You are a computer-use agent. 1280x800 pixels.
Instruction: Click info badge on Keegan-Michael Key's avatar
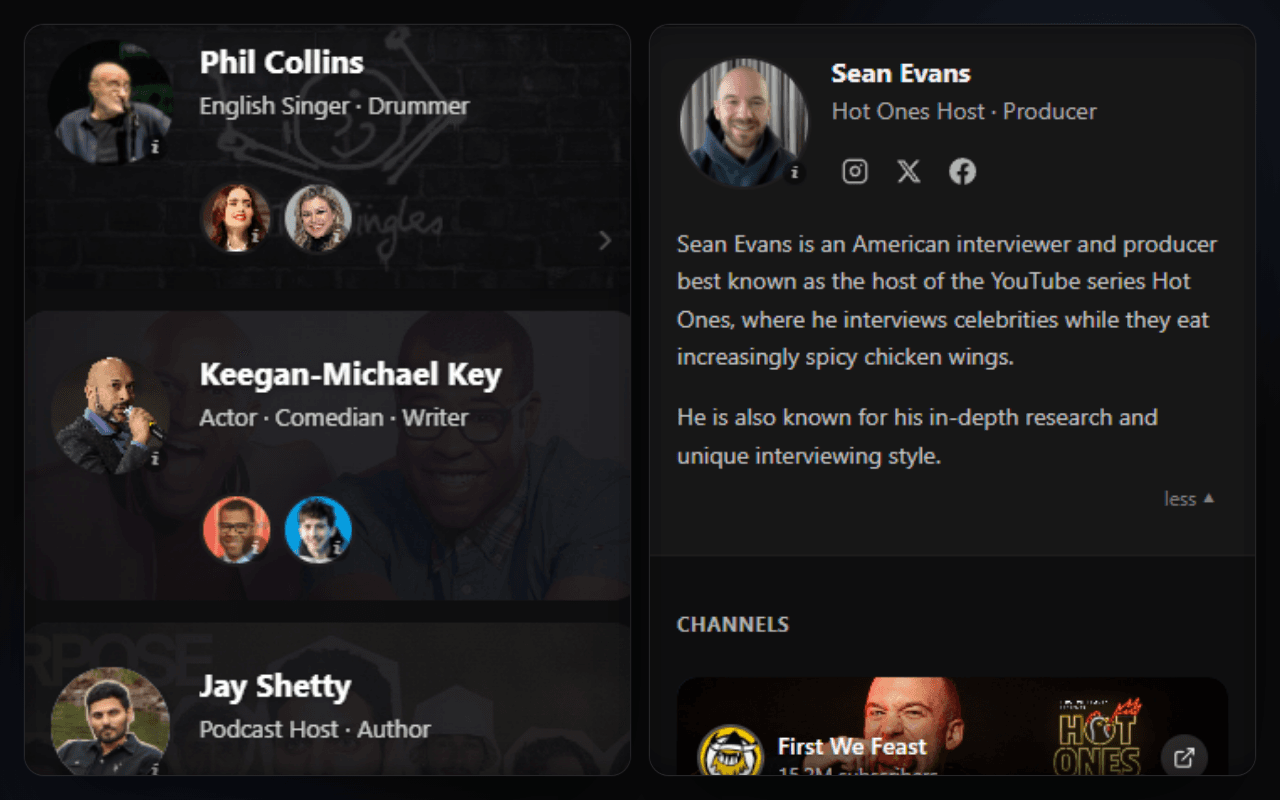[155, 459]
